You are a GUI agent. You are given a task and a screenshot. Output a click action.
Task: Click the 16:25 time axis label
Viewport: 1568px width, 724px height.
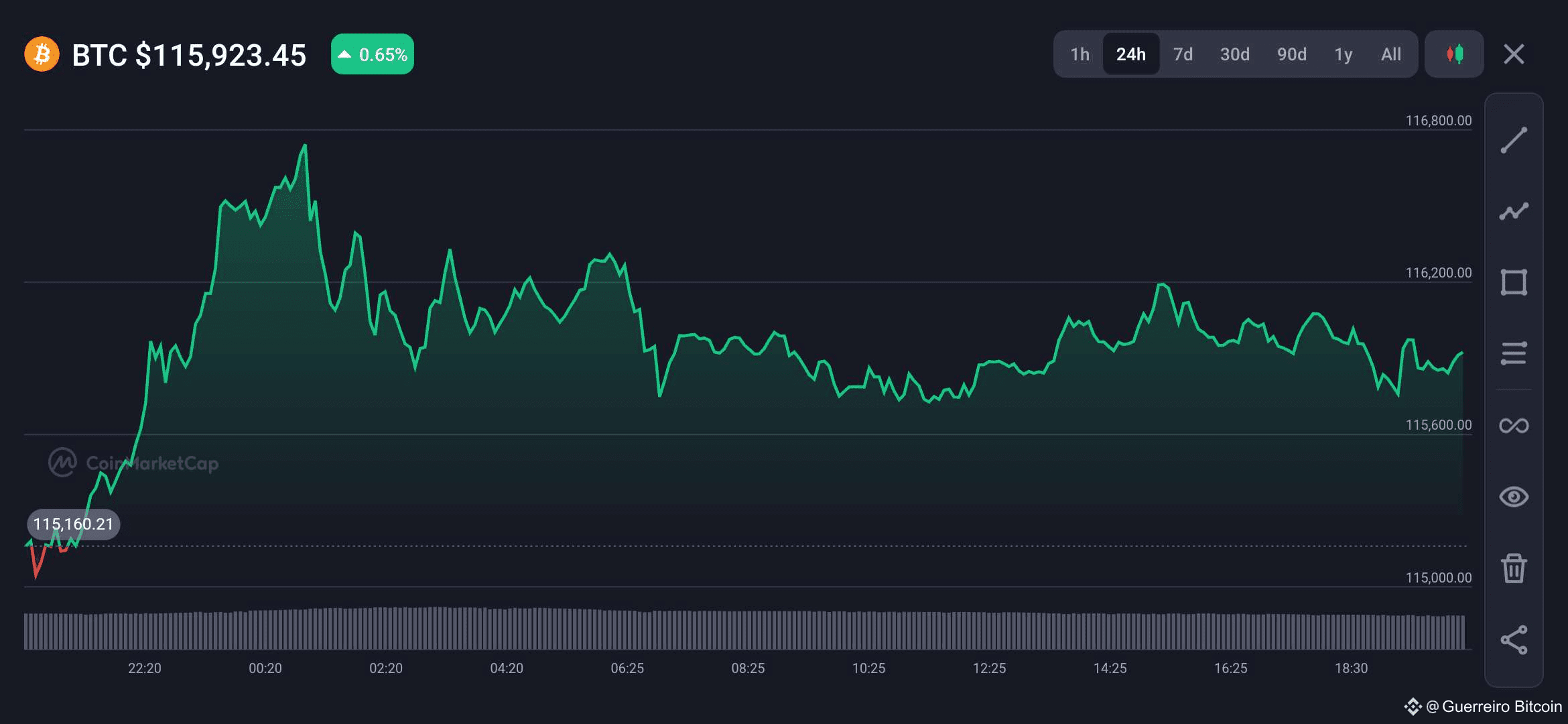point(1231,668)
